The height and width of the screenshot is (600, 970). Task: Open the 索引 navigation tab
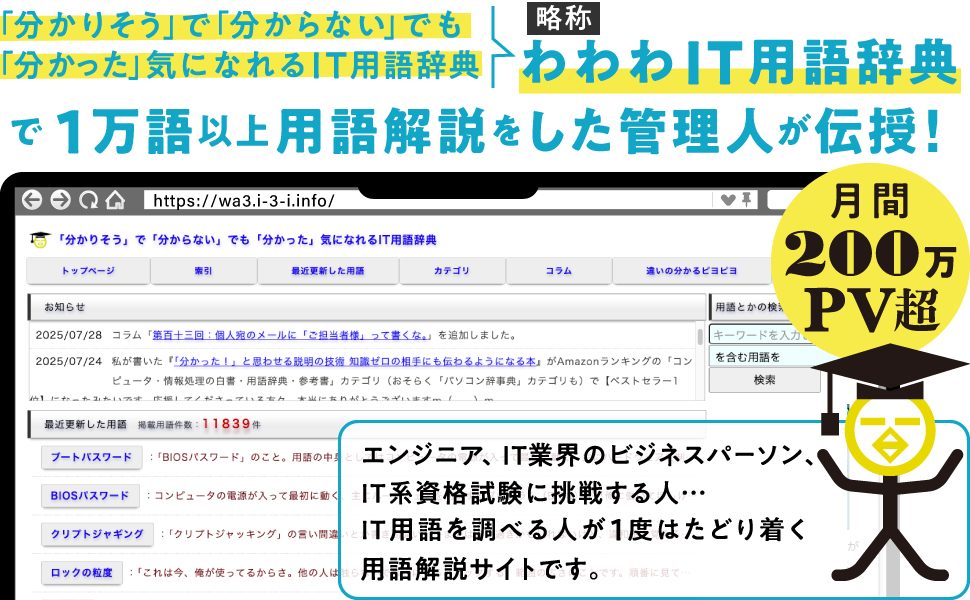coord(203,271)
